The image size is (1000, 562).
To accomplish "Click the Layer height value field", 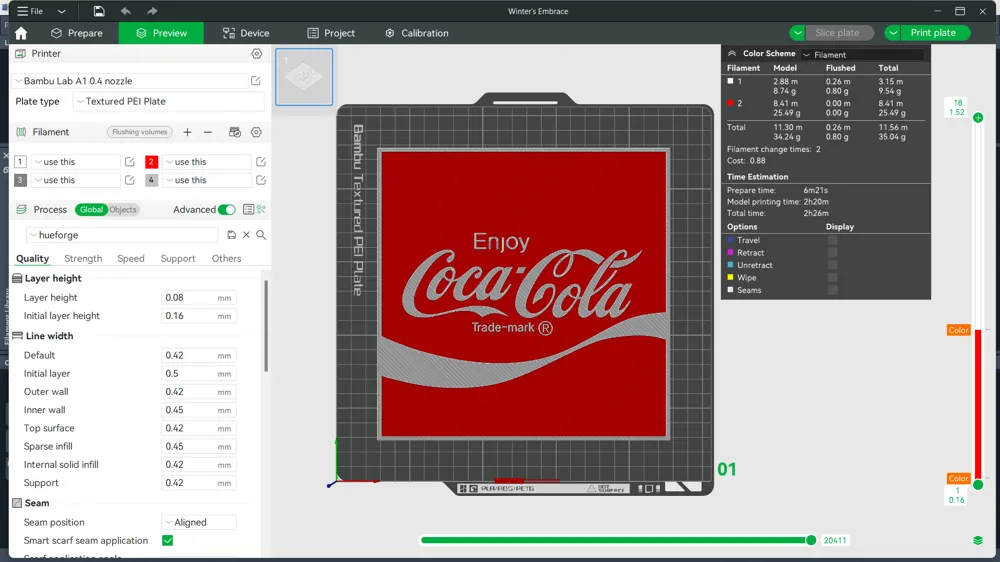I will click(x=198, y=298).
